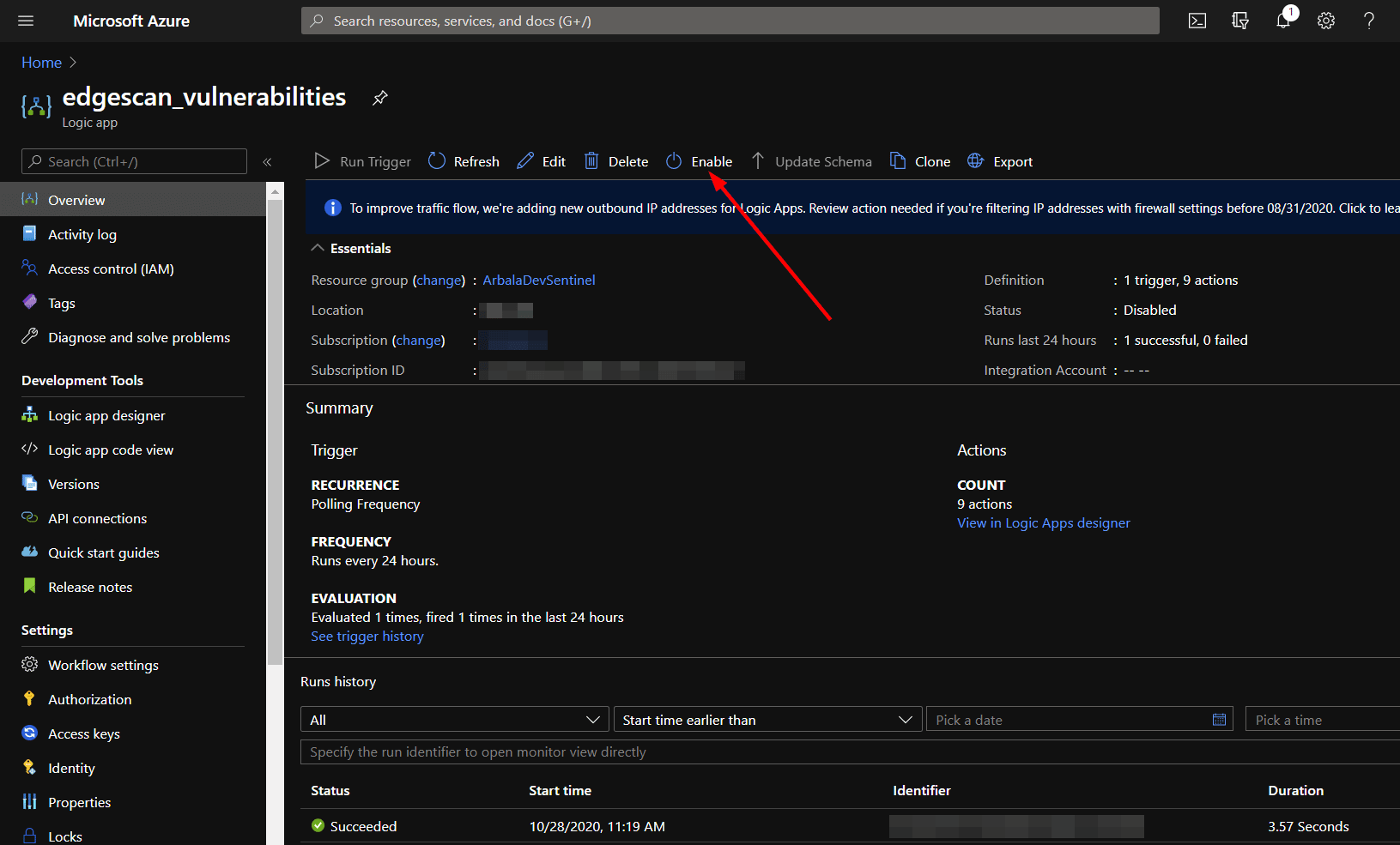This screenshot has height=845, width=1400.
Task: Sort runs by Start time column
Action: (560, 790)
